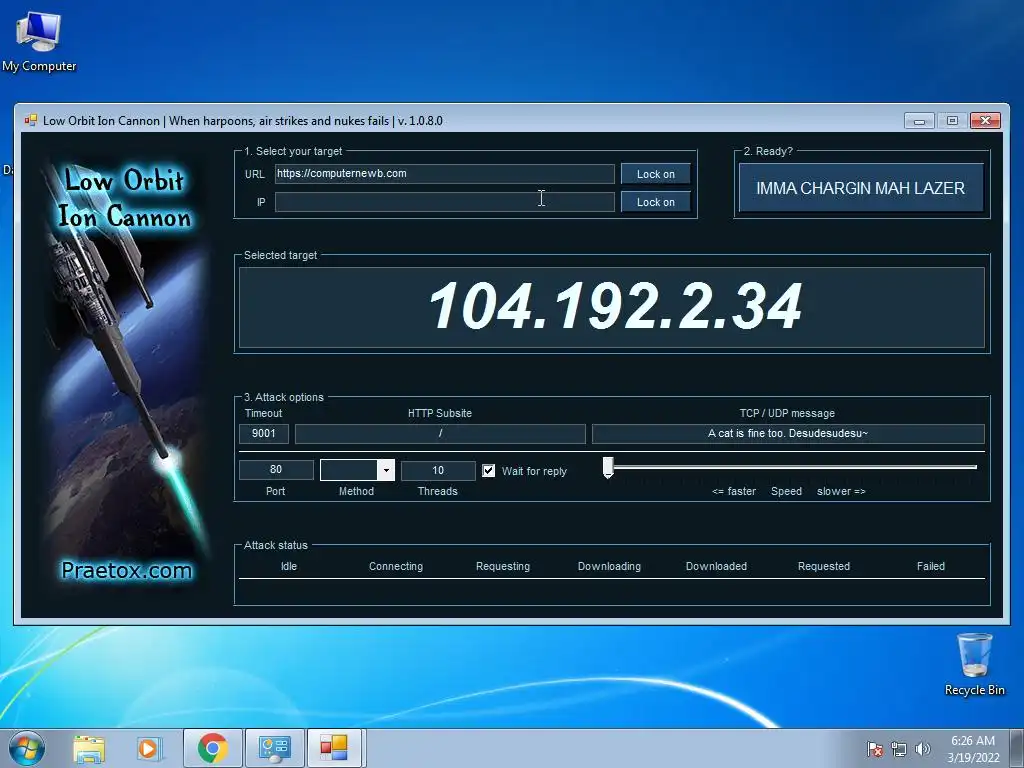Focus the IP input field
The height and width of the screenshot is (768, 1024).
[445, 202]
